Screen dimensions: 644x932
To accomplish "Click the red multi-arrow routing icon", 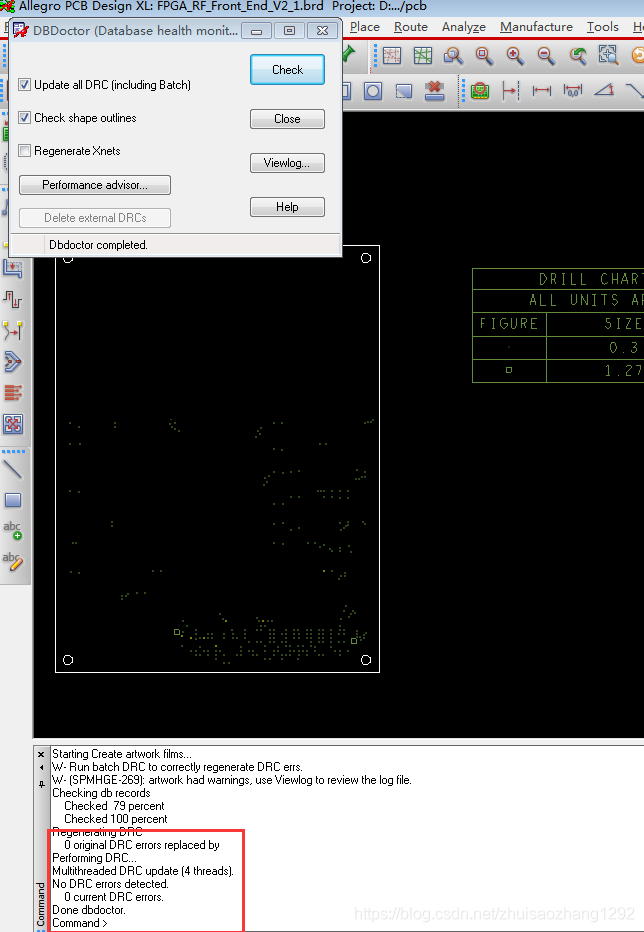I will pos(13,392).
